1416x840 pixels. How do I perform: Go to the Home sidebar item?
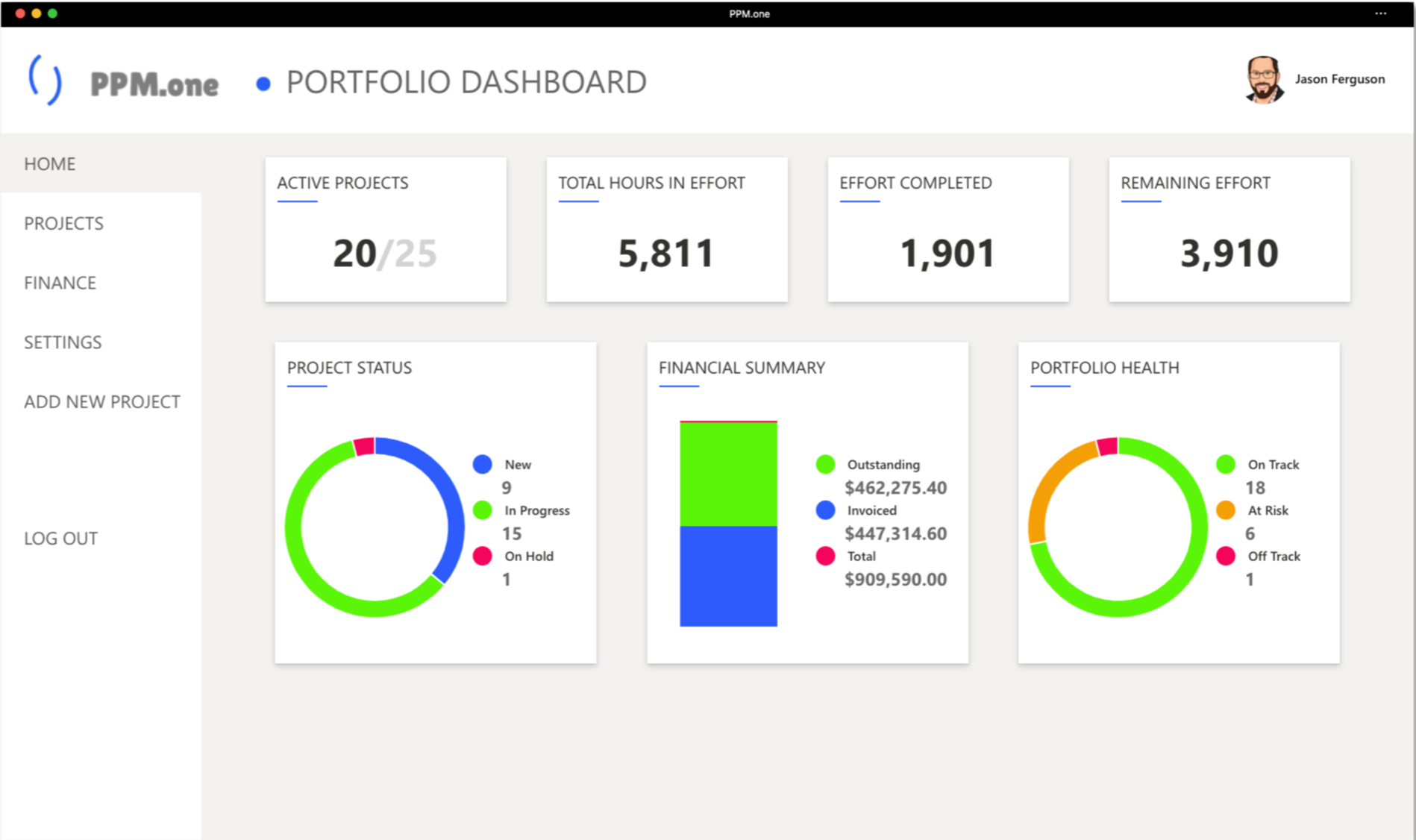(49, 163)
